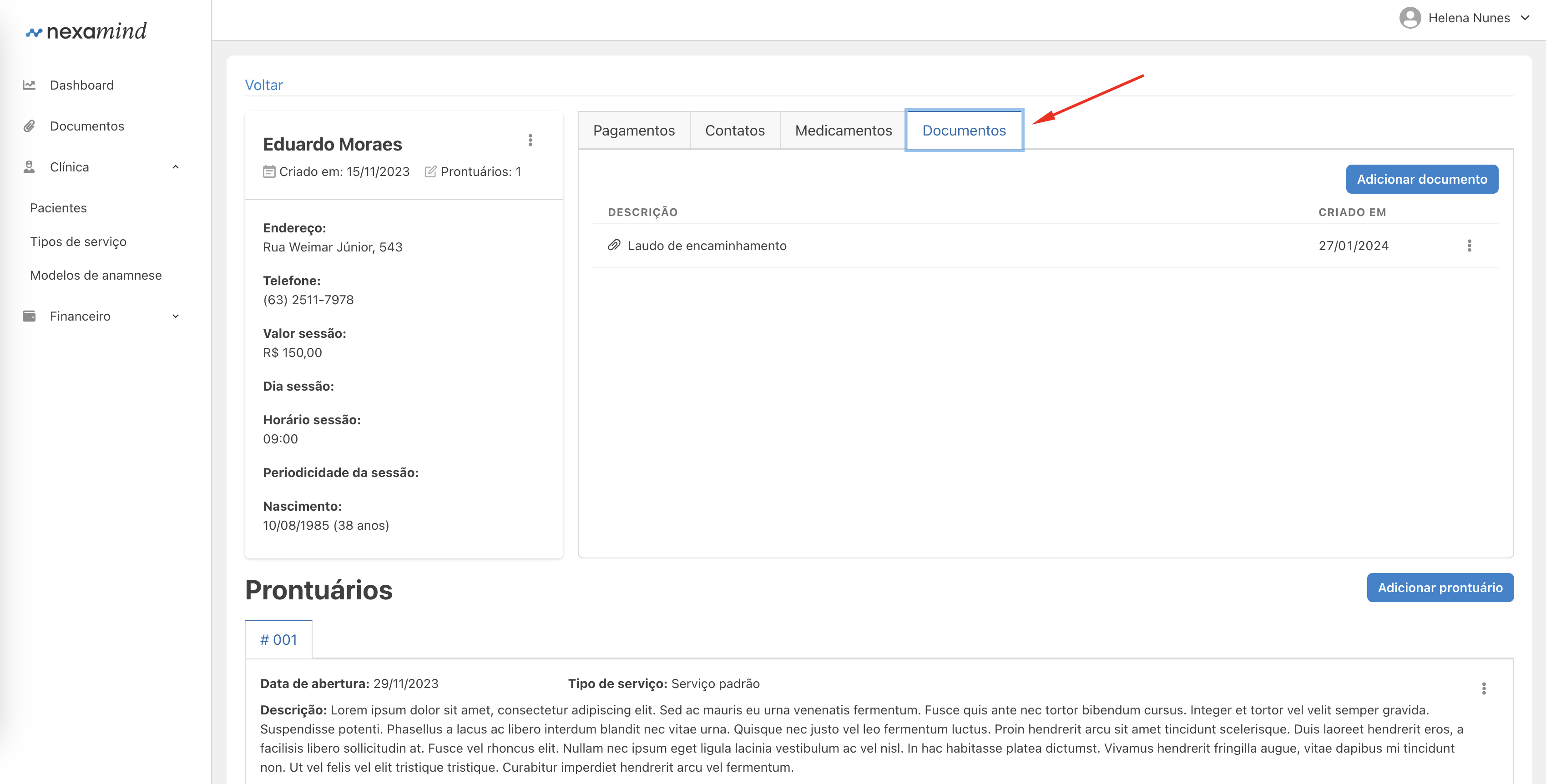Open prontuário #001 options kebab menu

(x=1484, y=688)
